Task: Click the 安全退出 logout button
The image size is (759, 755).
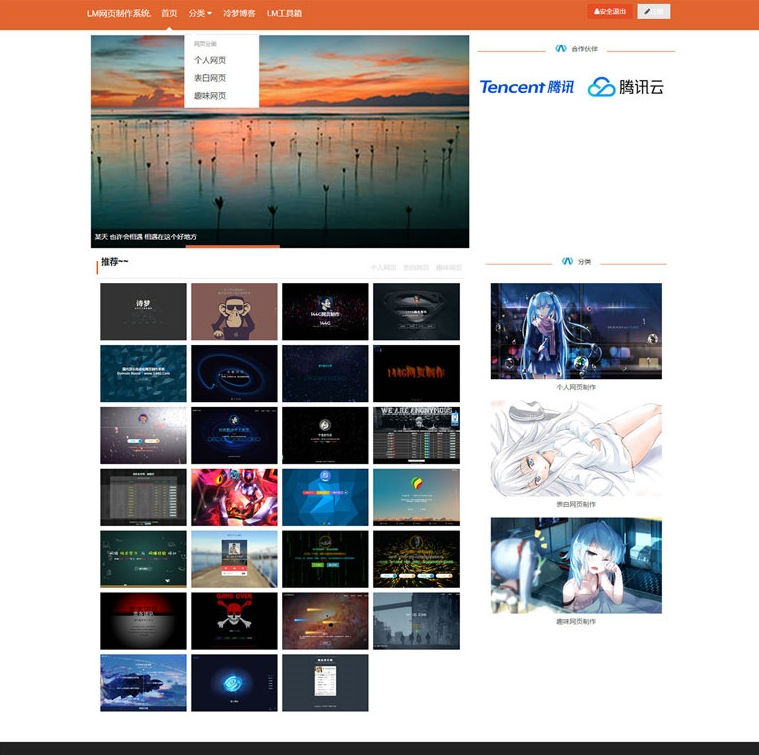Action: pos(610,11)
